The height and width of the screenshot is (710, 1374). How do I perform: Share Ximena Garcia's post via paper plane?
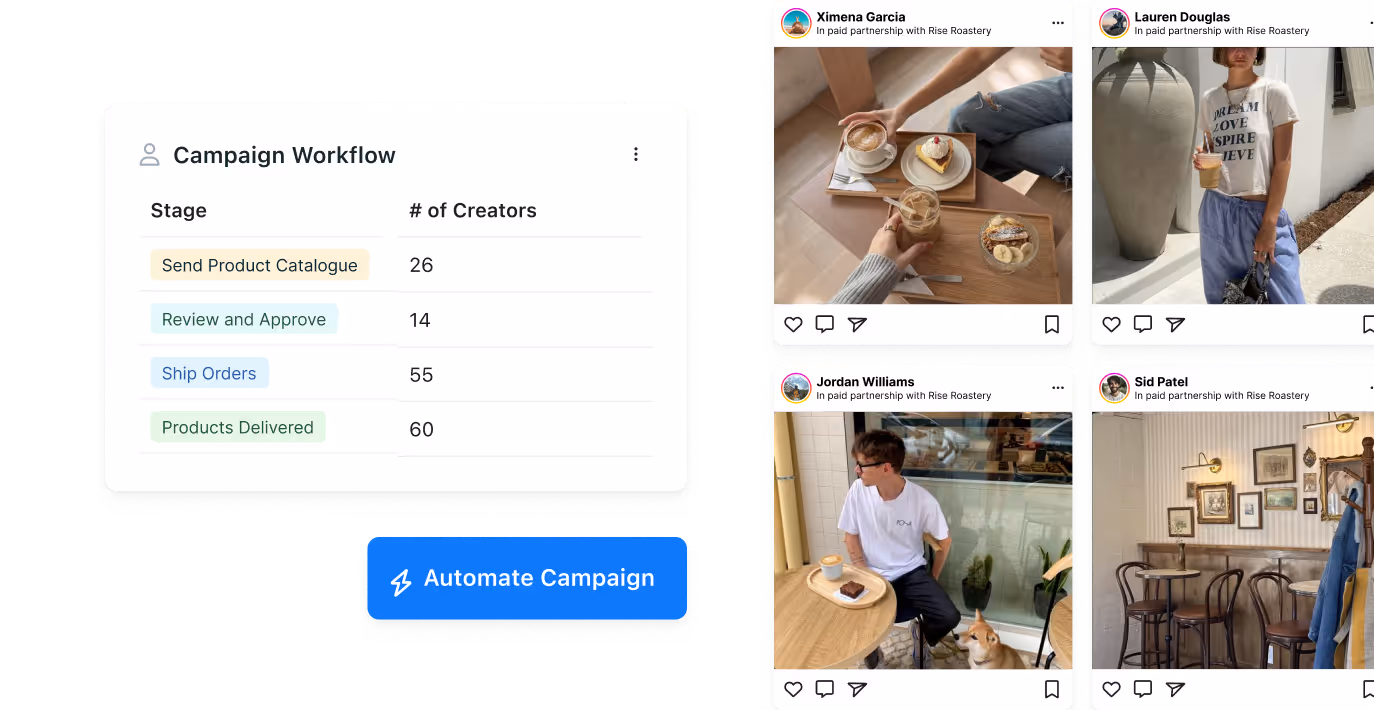(x=857, y=324)
